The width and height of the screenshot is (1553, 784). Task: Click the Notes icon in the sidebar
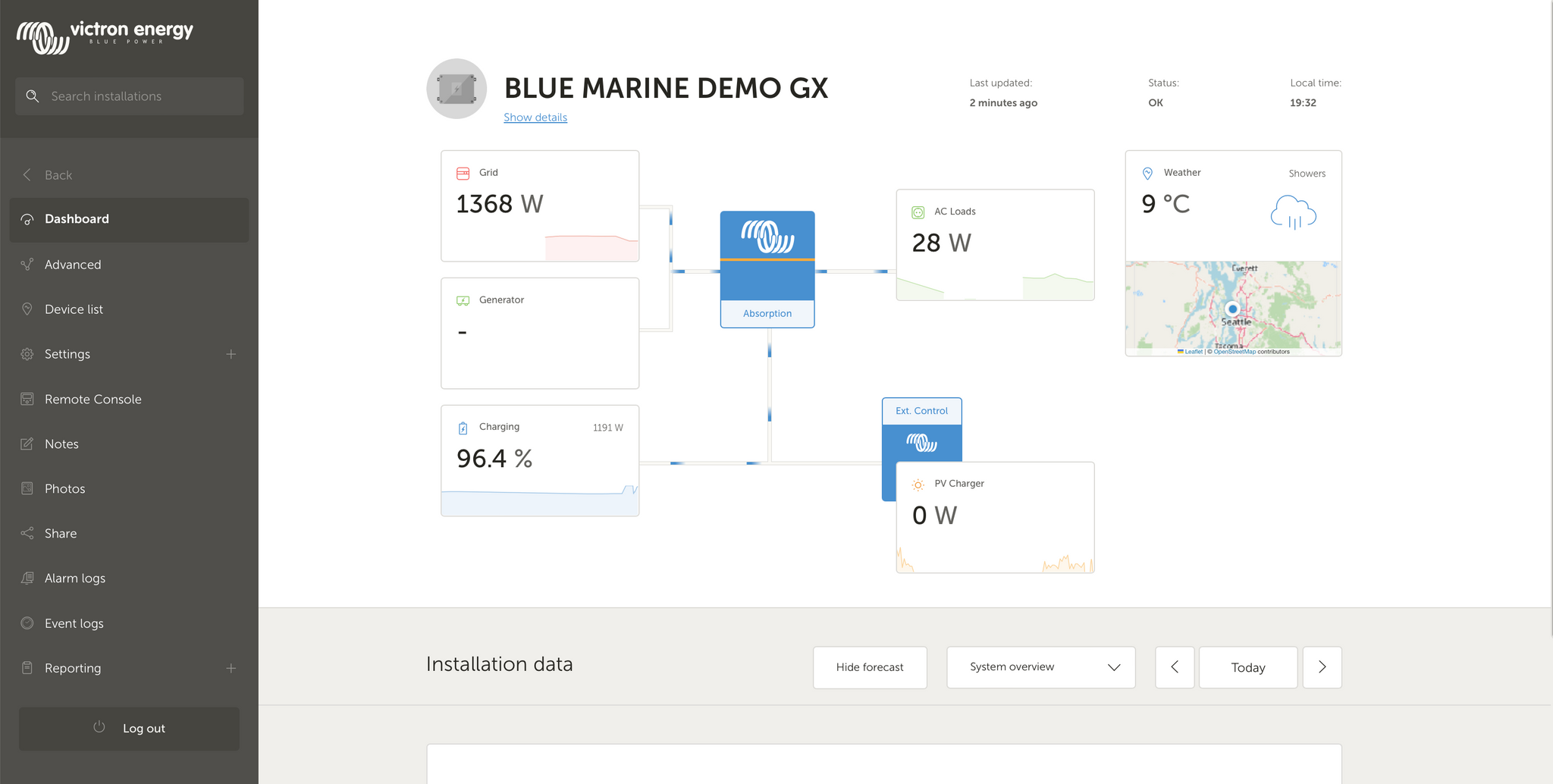pyautogui.click(x=27, y=444)
